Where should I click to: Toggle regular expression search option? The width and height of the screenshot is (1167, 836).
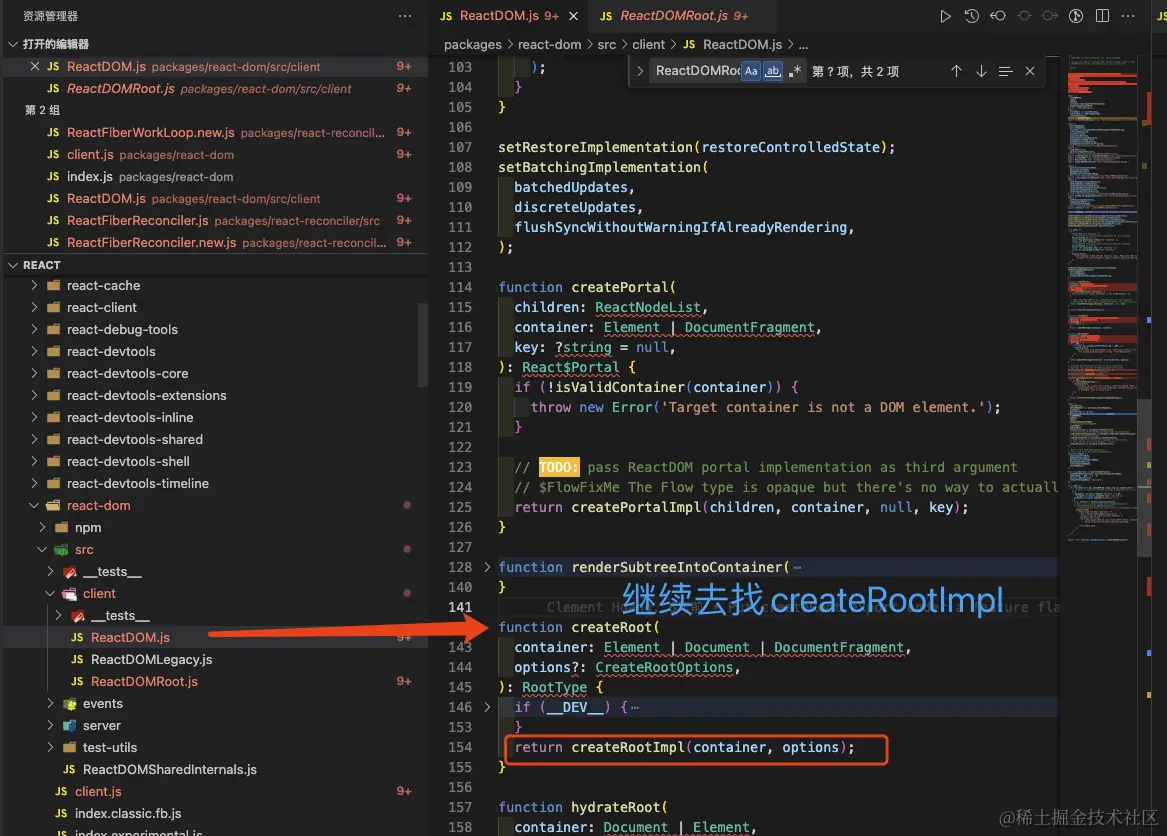794,71
